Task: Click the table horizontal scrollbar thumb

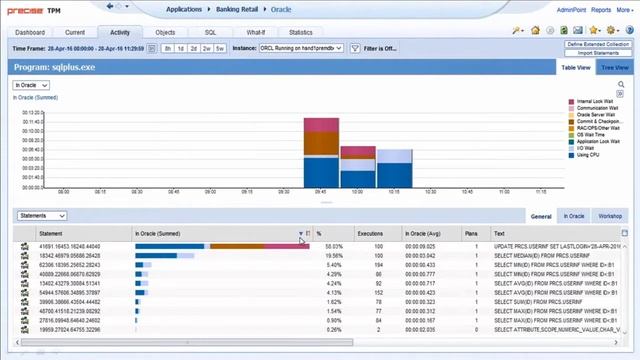Action: click(x=187, y=342)
